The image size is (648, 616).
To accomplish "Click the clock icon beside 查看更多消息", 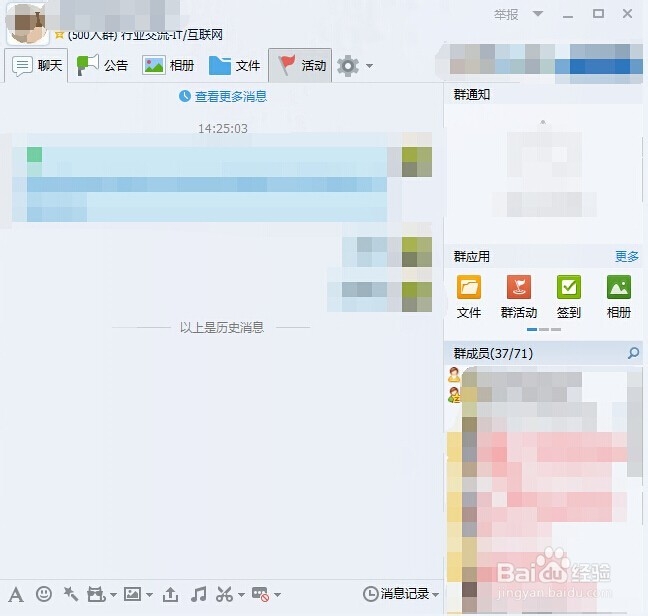I will coord(185,96).
